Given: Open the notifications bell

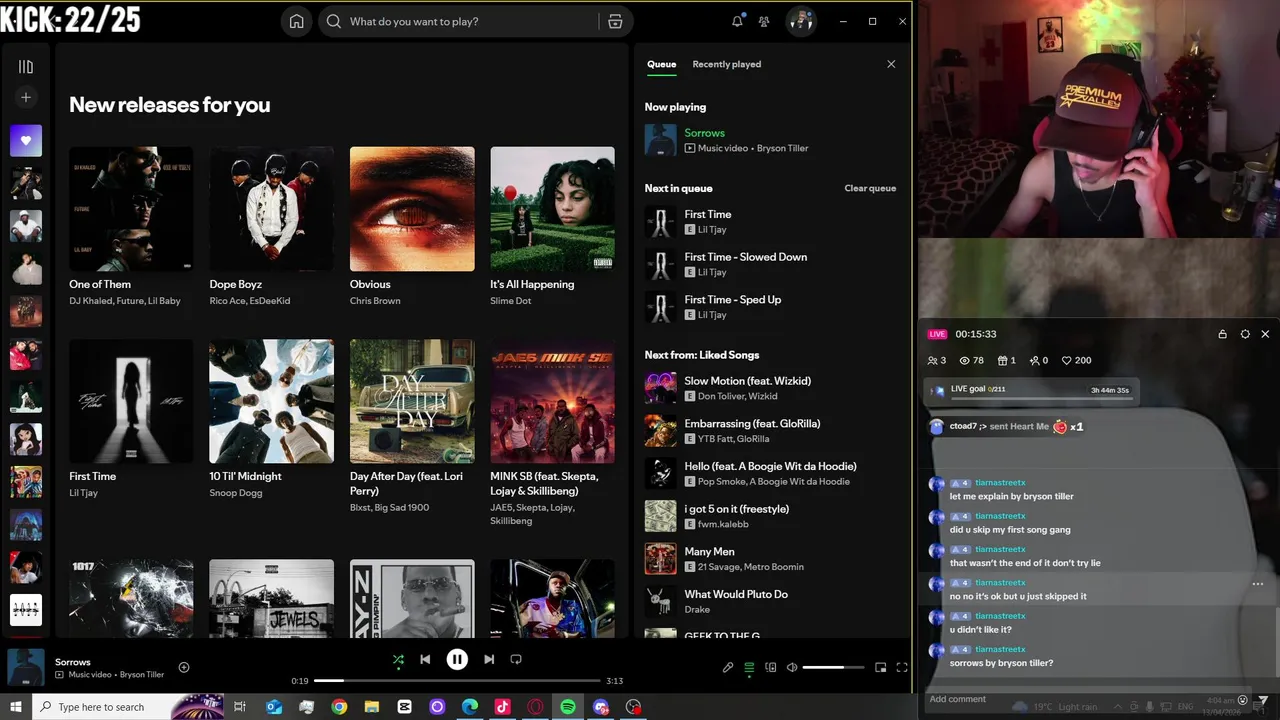Looking at the screenshot, I should (x=737, y=21).
